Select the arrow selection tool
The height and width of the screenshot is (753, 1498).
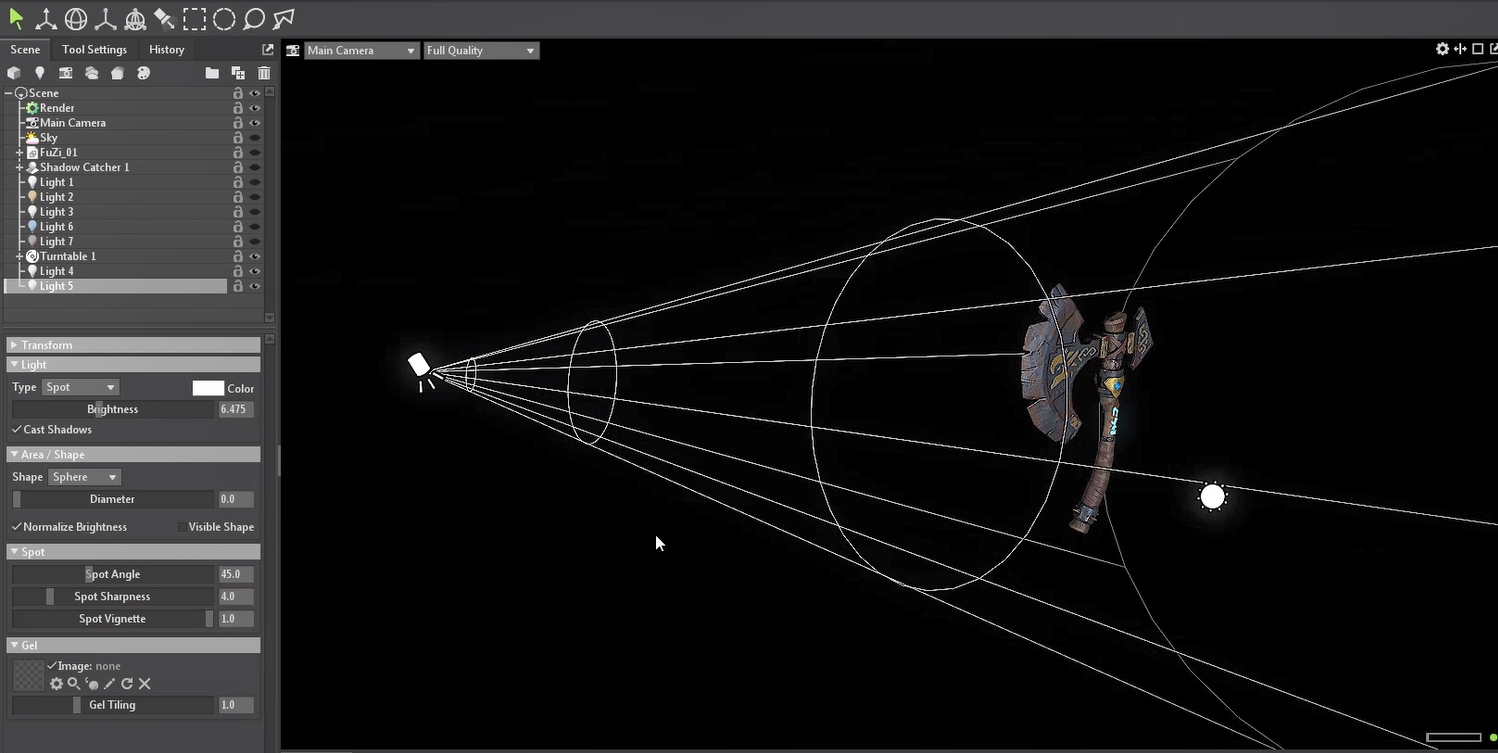[x=16, y=18]
